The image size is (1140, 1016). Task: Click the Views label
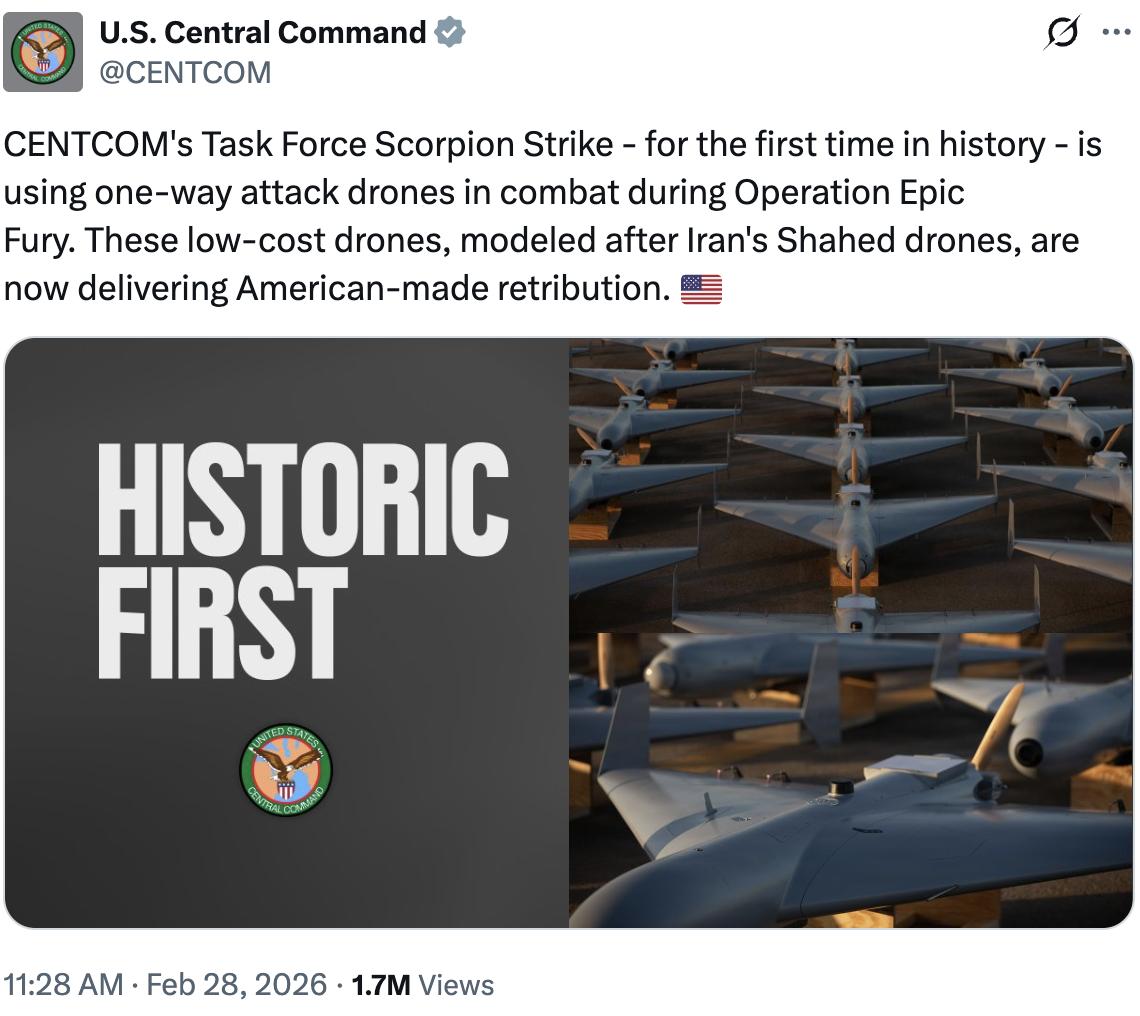tap(456, 985)
